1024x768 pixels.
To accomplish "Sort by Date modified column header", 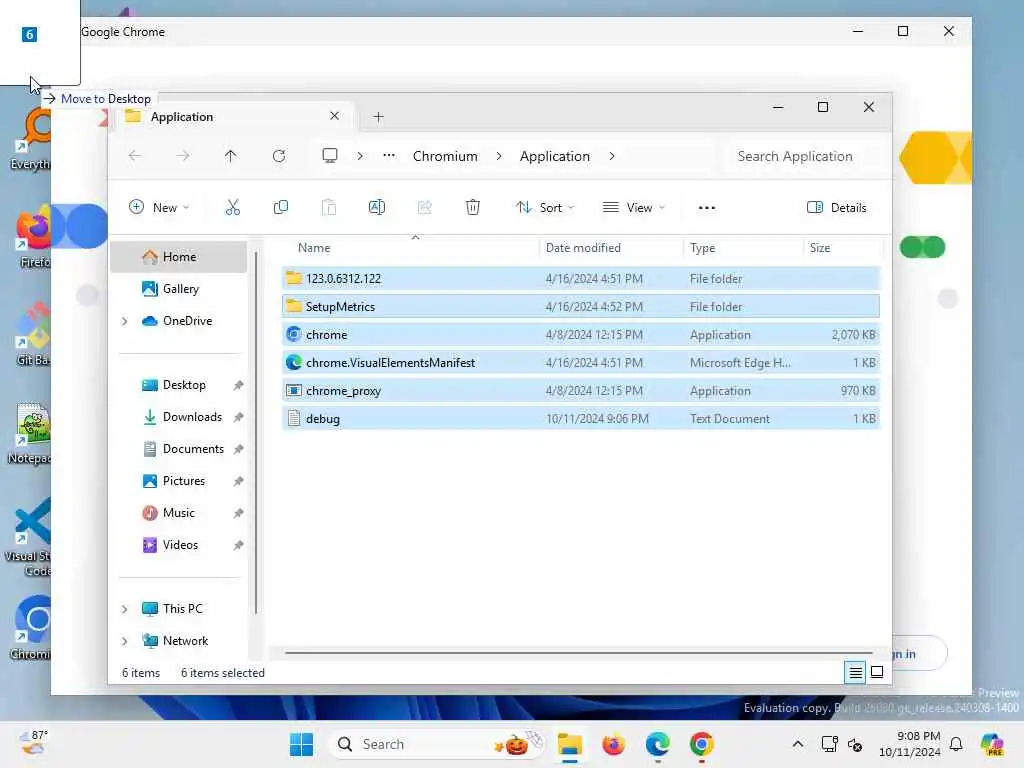I will click(611, 248).
